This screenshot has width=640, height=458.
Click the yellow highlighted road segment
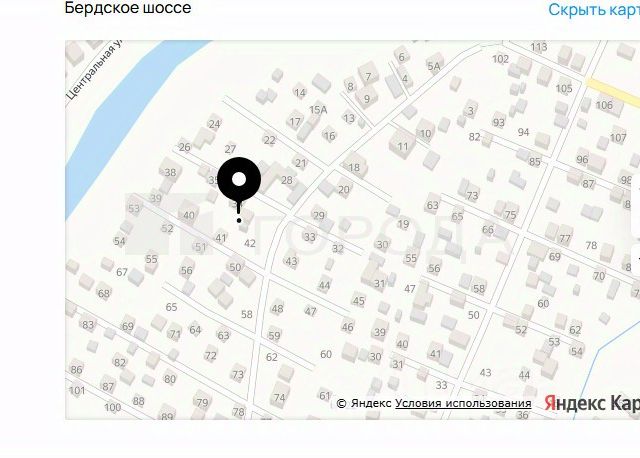612,91
